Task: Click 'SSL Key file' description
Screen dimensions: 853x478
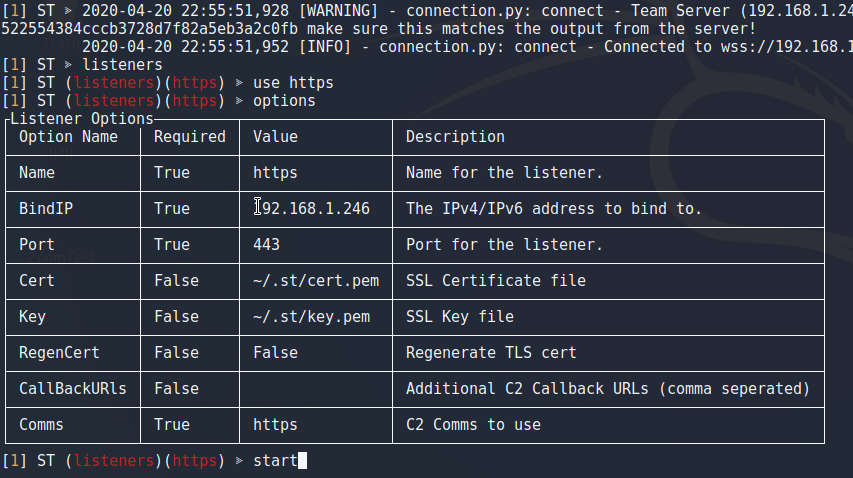Action: (460, 316)
